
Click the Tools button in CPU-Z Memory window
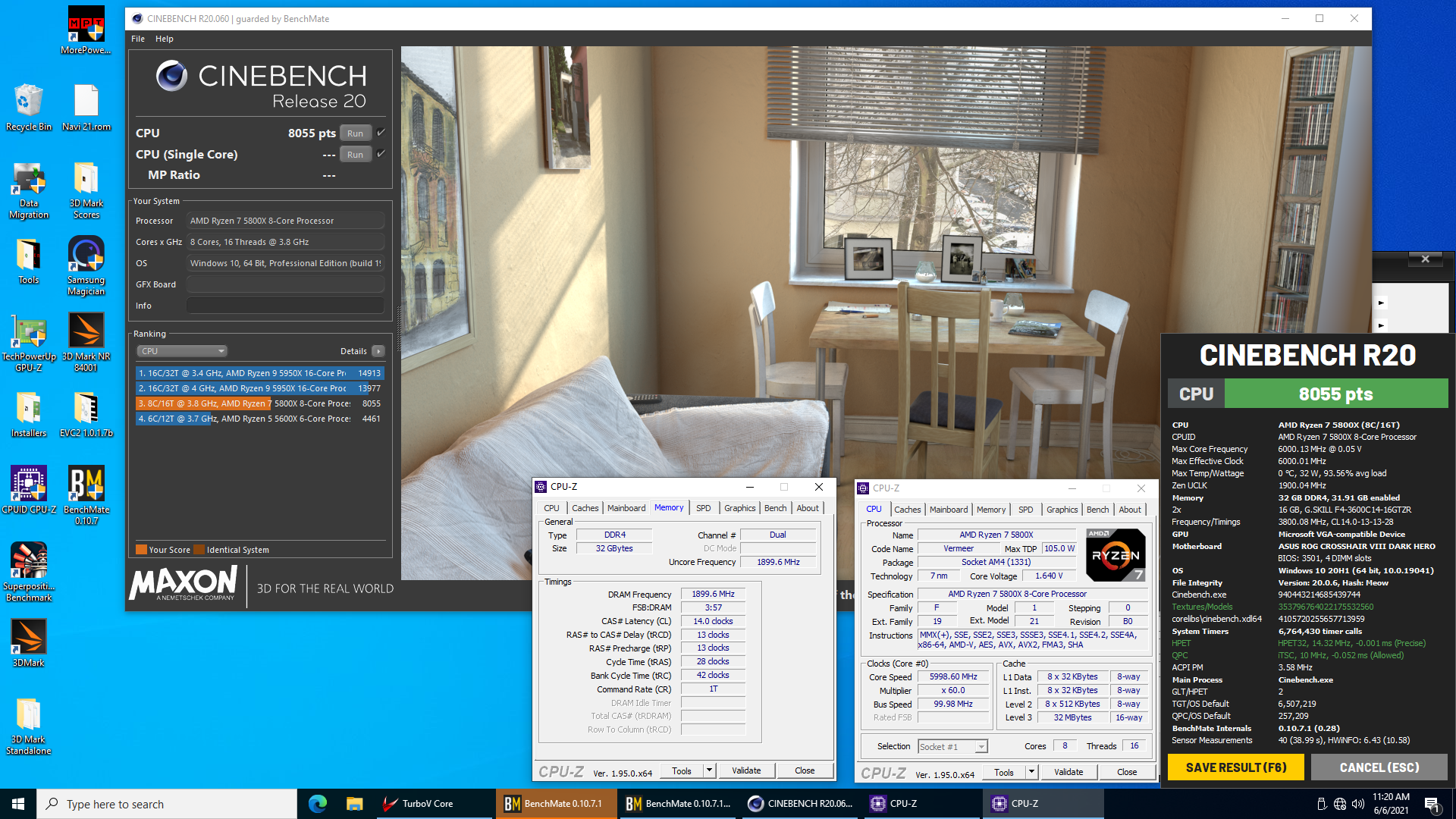[681, 770]
